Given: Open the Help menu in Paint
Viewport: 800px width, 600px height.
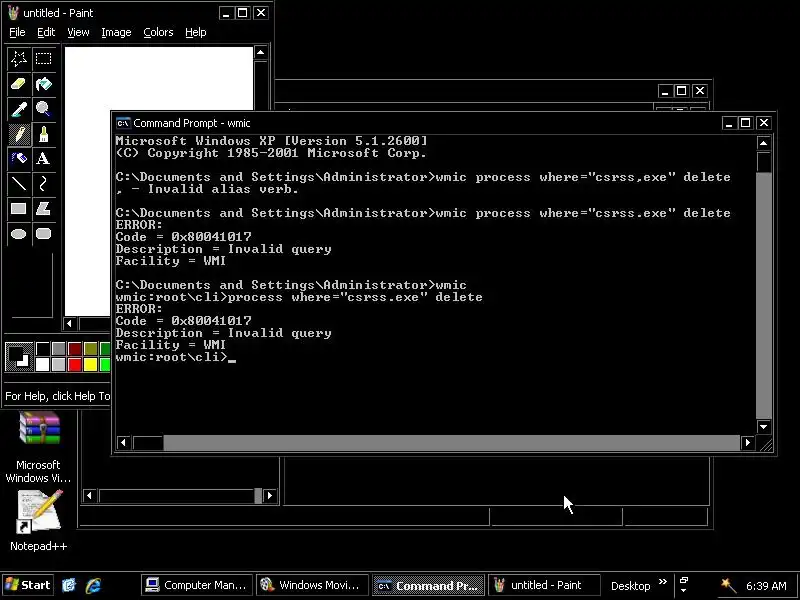Looking at the screenshot, I should point(195,32).
